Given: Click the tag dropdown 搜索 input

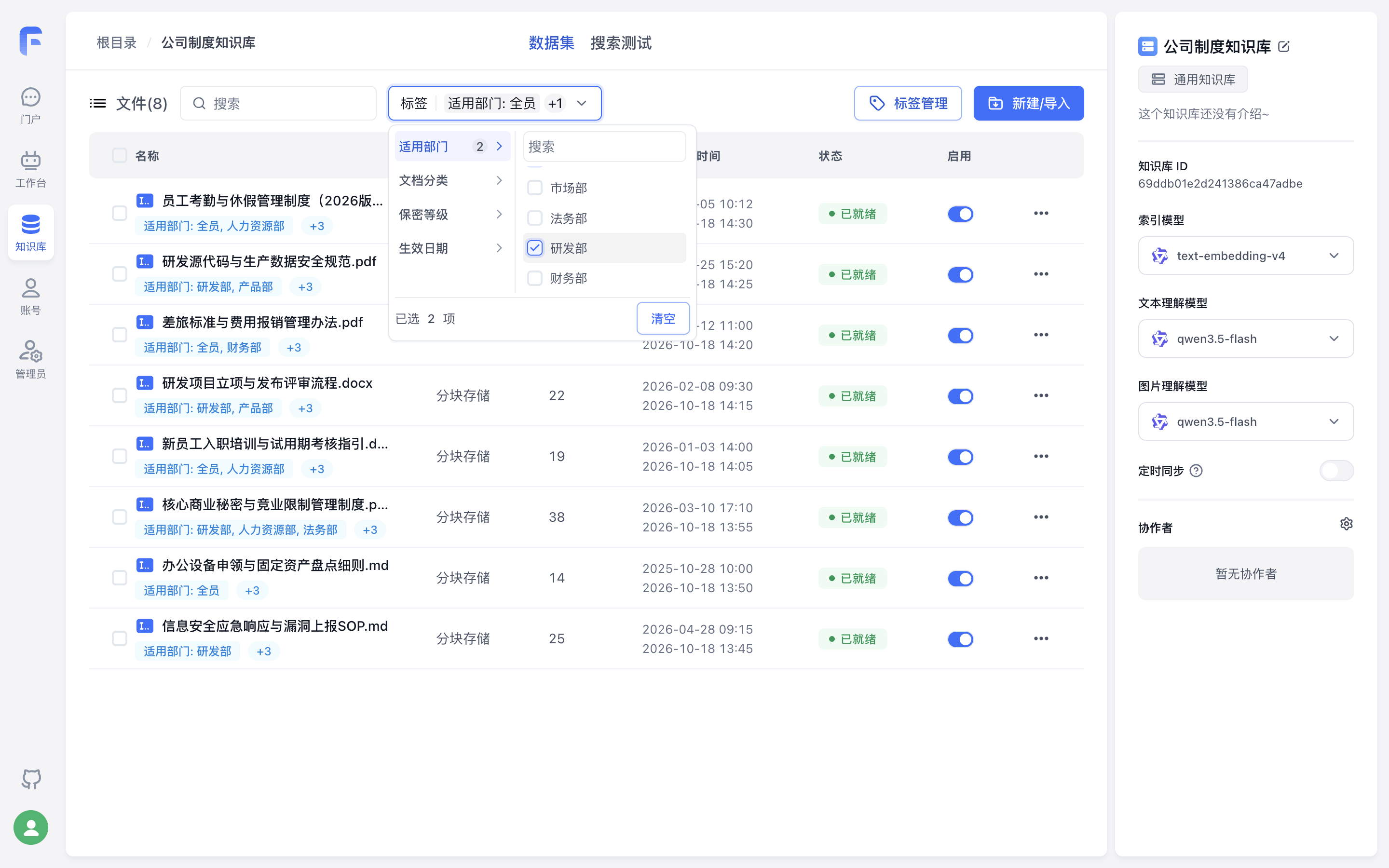Looking at the screenshot, I should pyautogui.click(x=604, y=147).
